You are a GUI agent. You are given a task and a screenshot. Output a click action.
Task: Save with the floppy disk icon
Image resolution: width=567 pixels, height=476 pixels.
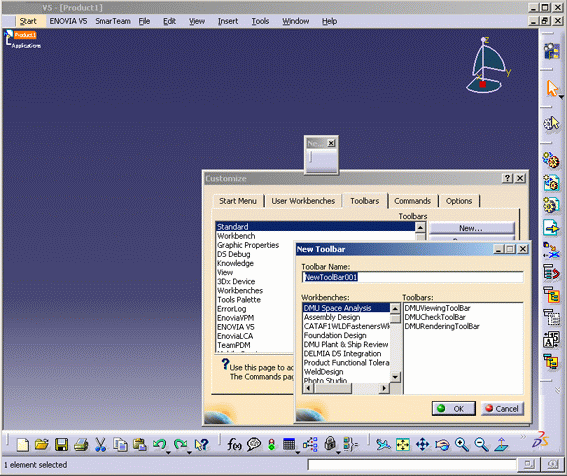pos(61,444)
